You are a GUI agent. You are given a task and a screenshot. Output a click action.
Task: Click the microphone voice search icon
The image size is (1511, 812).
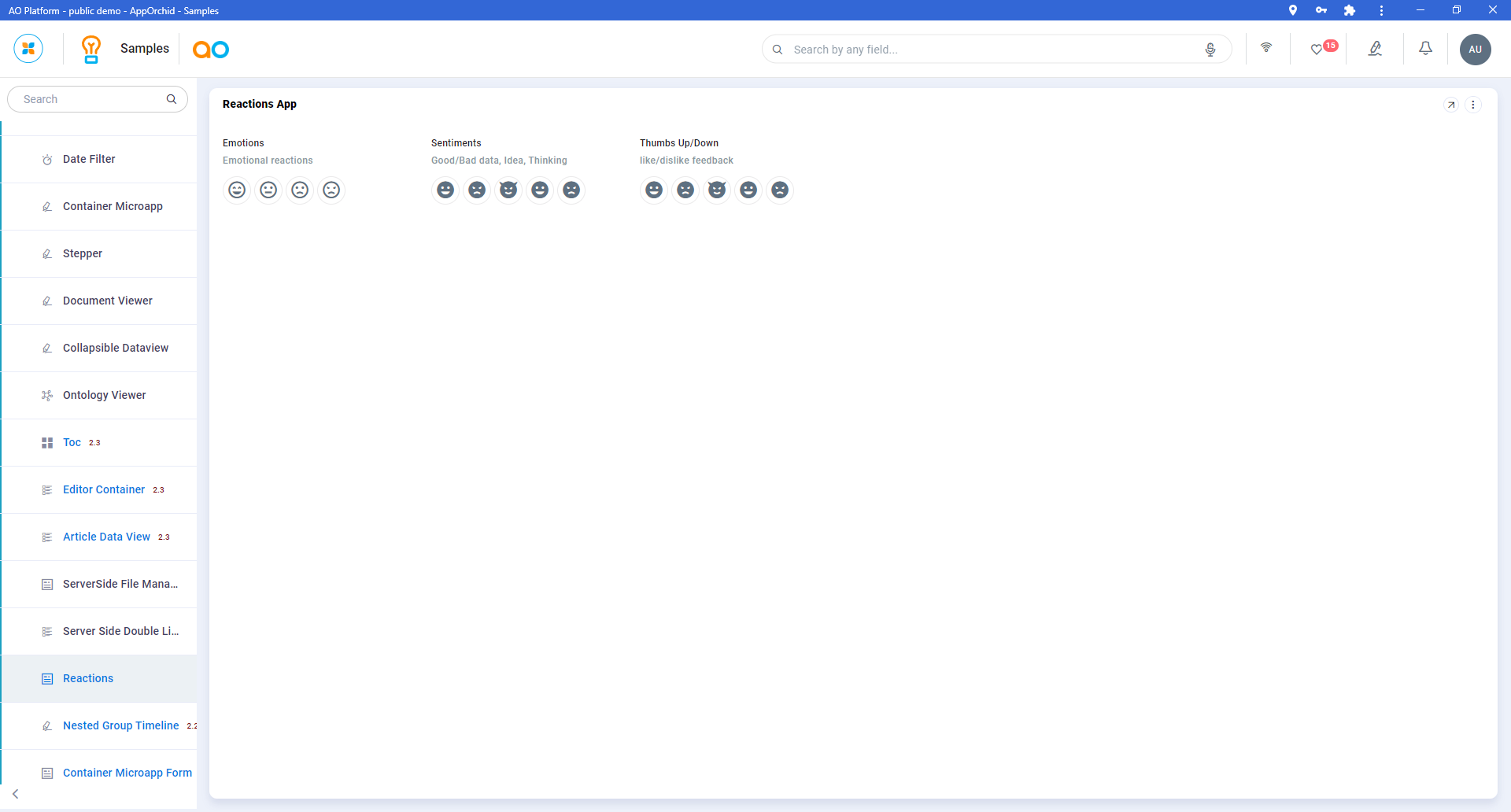click(x=1210, y=50)
